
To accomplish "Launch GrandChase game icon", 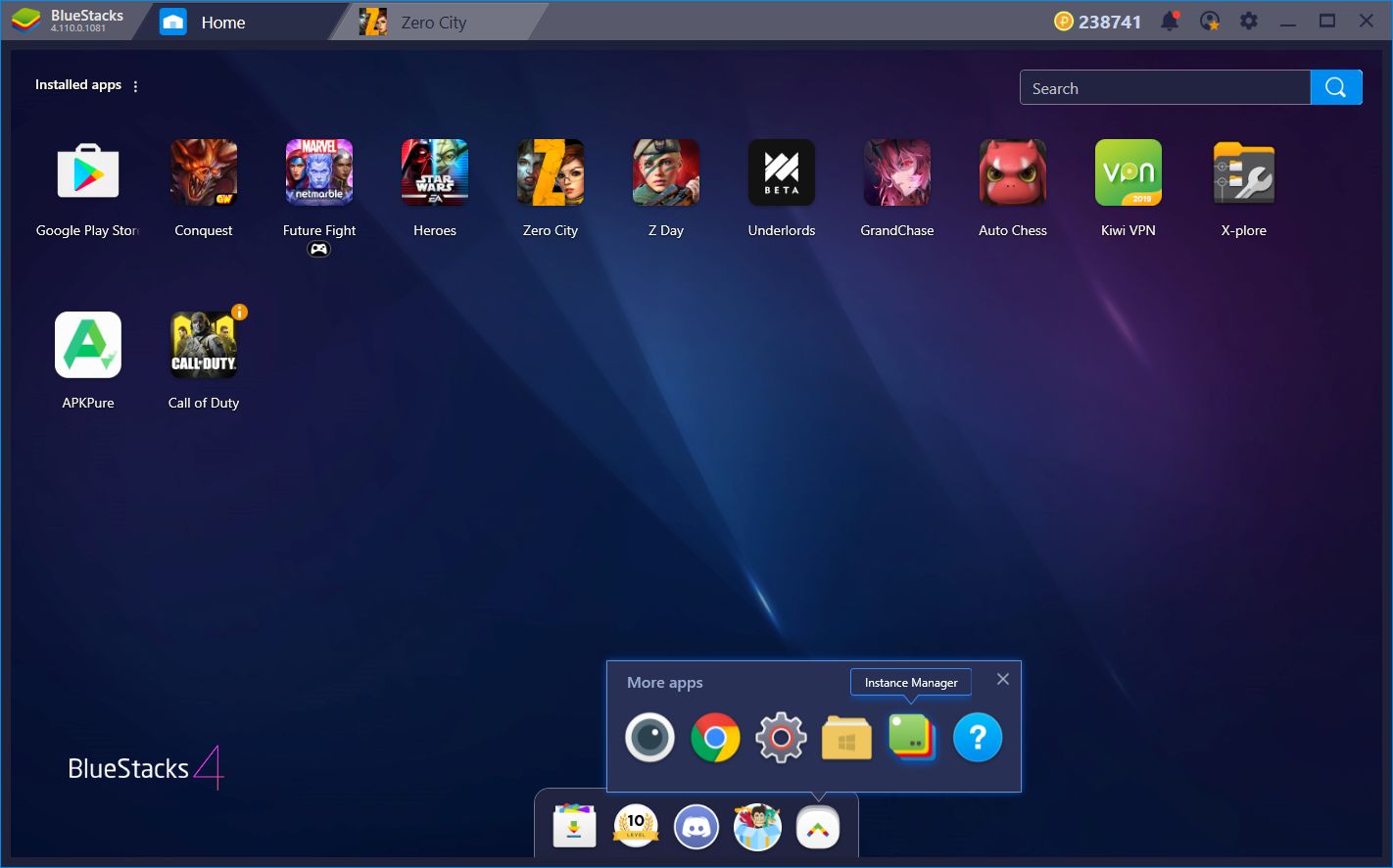I will point(897,172).
